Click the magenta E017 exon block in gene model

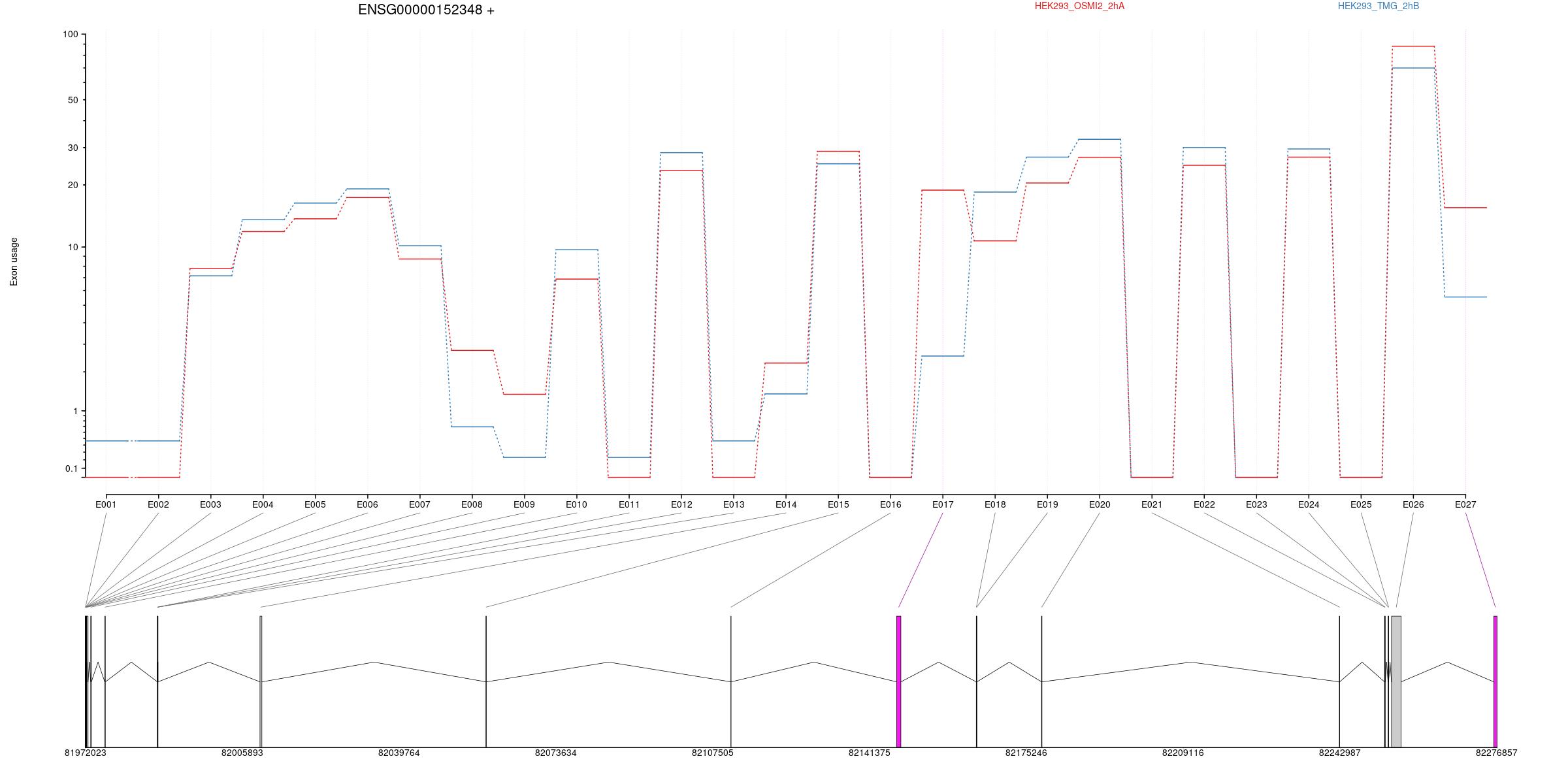tap(898, 681)
